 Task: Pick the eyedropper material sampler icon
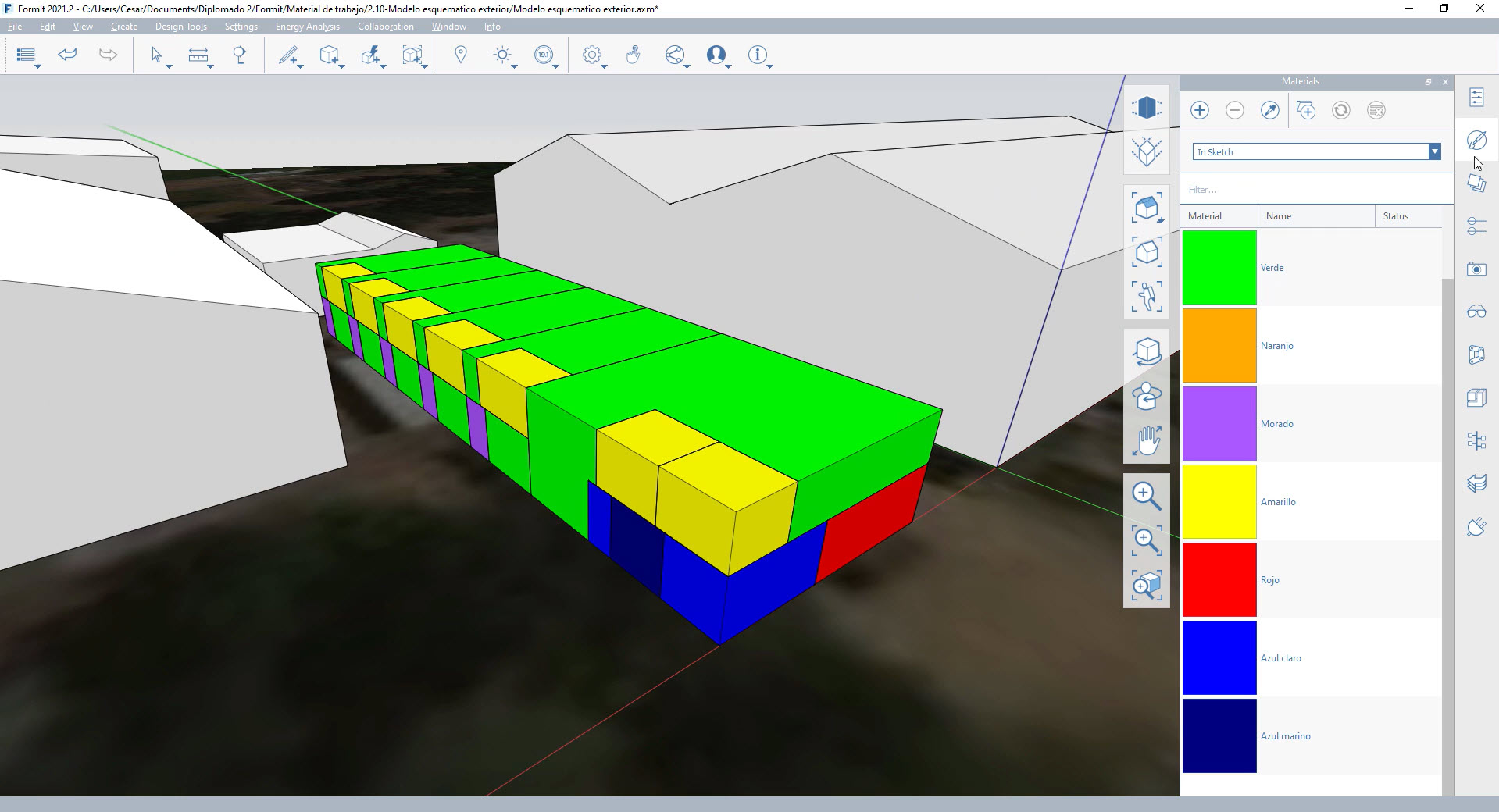point(1270,110)
